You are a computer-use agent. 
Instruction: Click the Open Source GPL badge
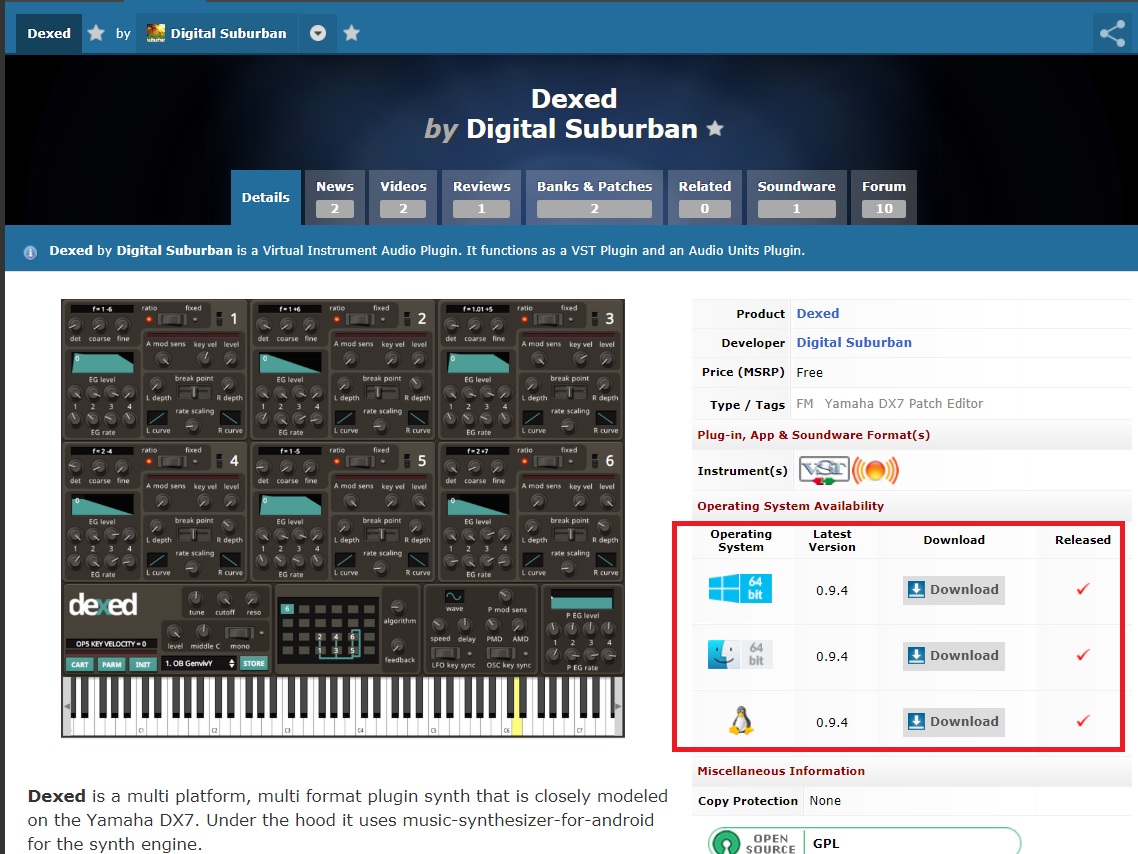pos(864,842)
